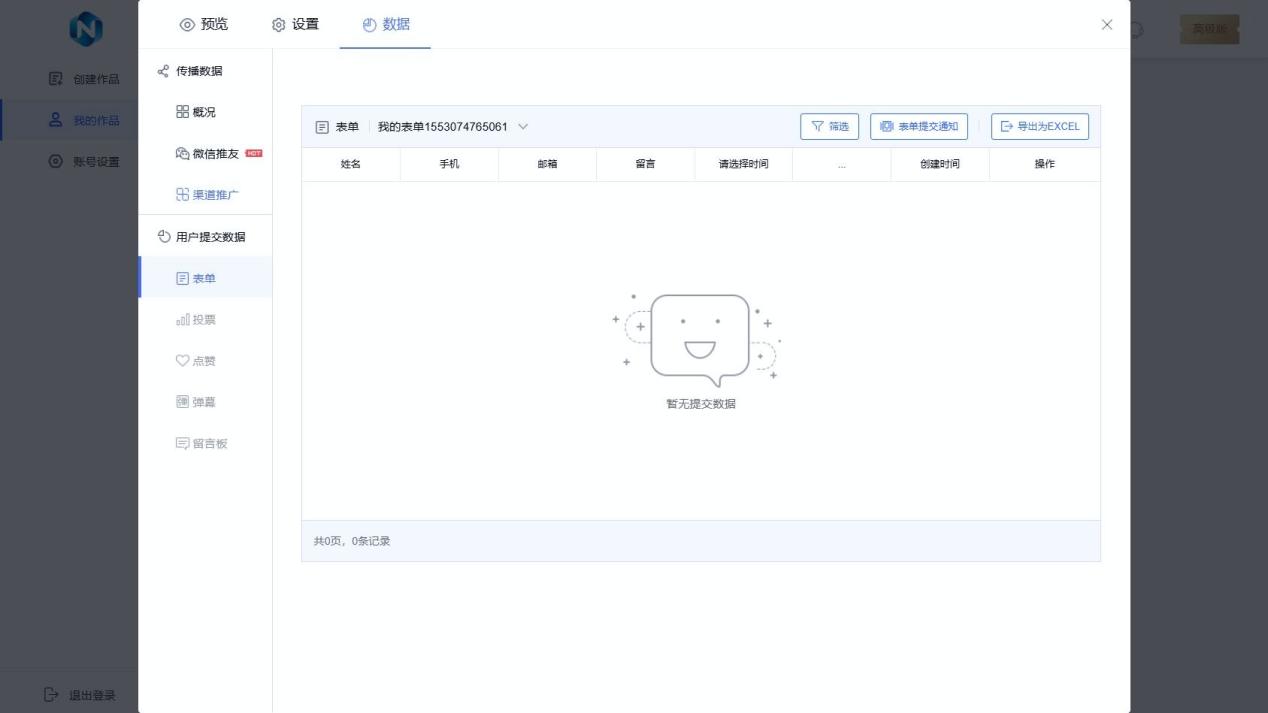Open the 弹幕 danmaku data panel

pos(202,401)
